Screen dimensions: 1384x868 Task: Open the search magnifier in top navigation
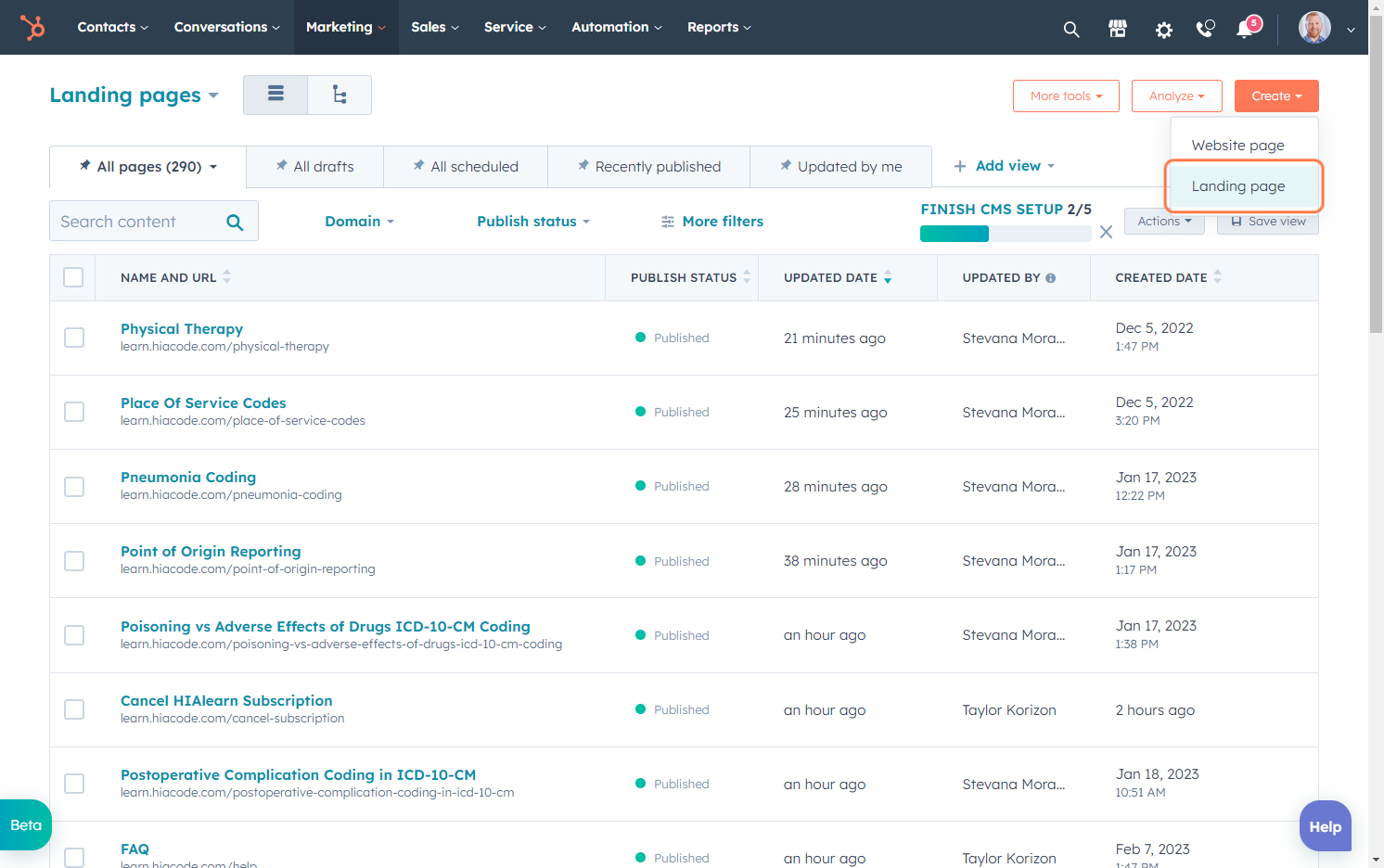pyautogui.click(x=1071, y=29)
